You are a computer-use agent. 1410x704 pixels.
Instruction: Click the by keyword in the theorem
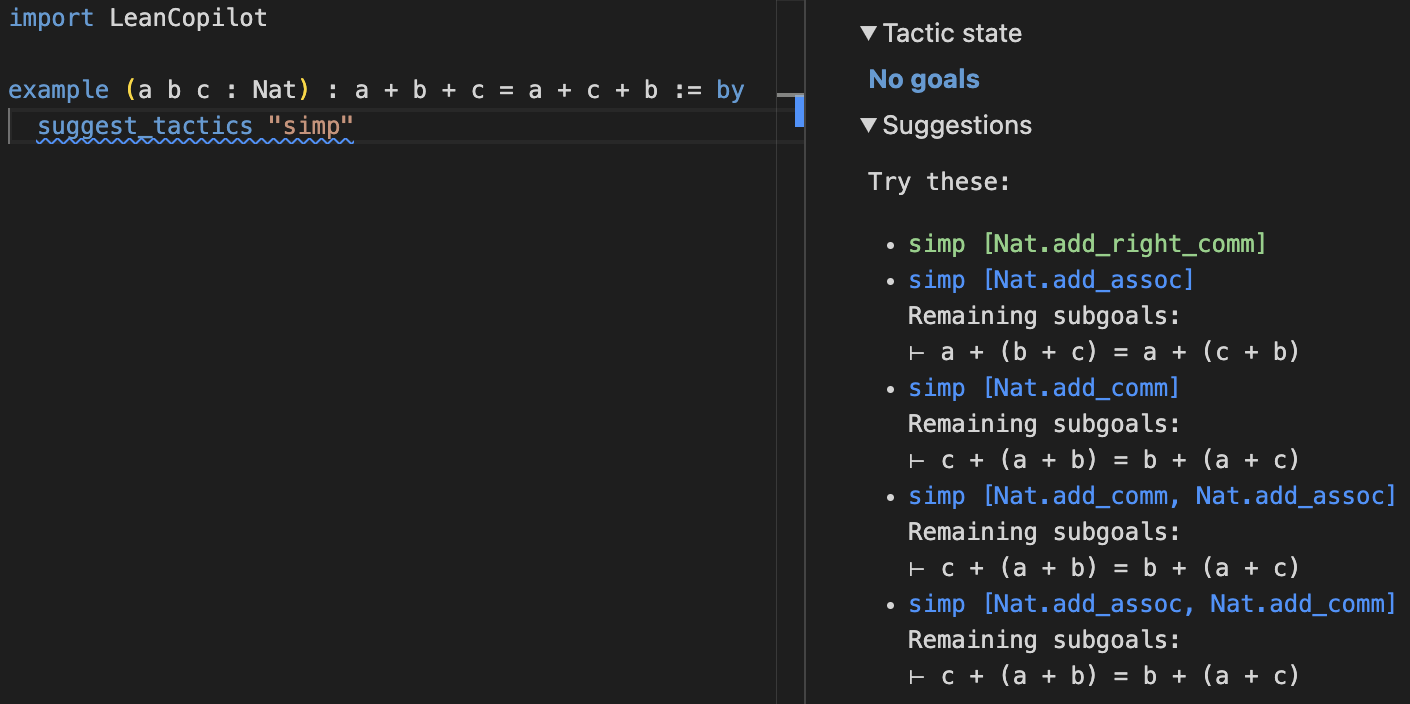point(730,89)
